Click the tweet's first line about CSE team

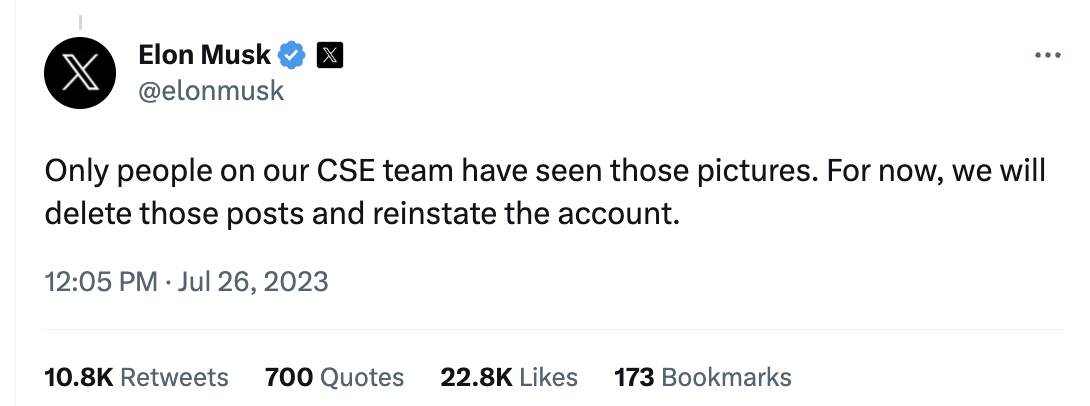545,172
